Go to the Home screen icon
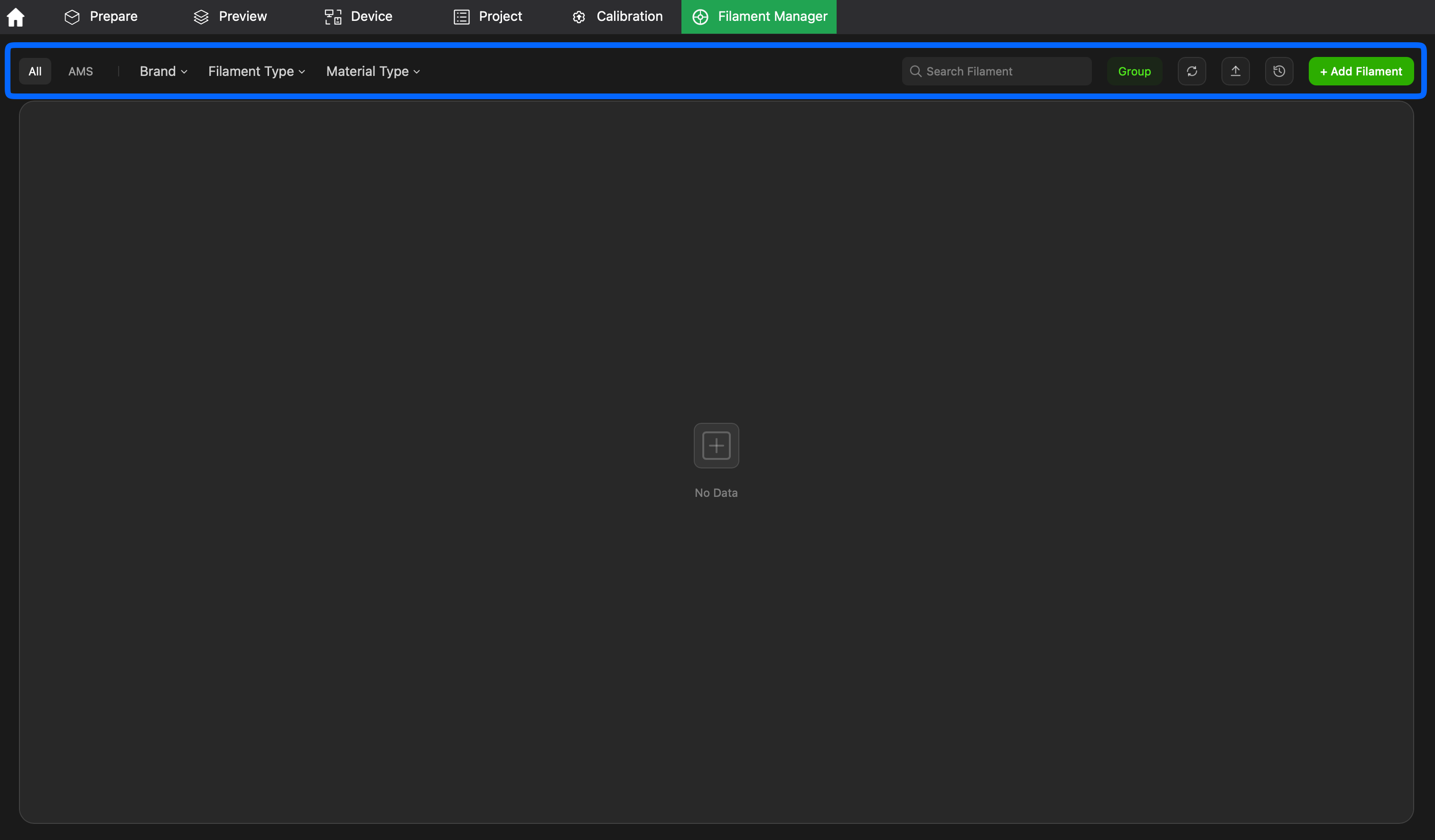Screen dimensions: 1435x840 point(15,17)
